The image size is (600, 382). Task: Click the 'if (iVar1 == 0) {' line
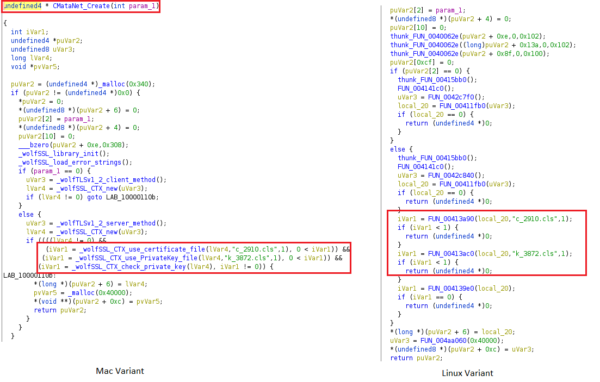(430, 297)
